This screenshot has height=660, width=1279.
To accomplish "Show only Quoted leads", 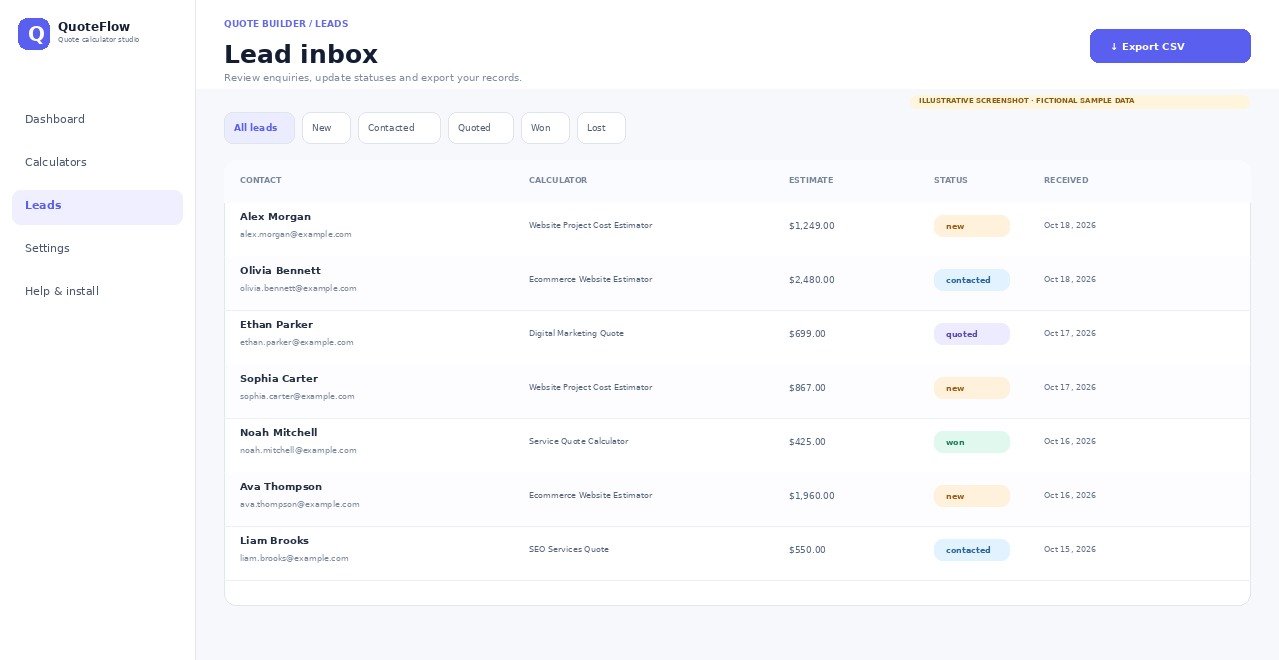I will click(481, 128).
